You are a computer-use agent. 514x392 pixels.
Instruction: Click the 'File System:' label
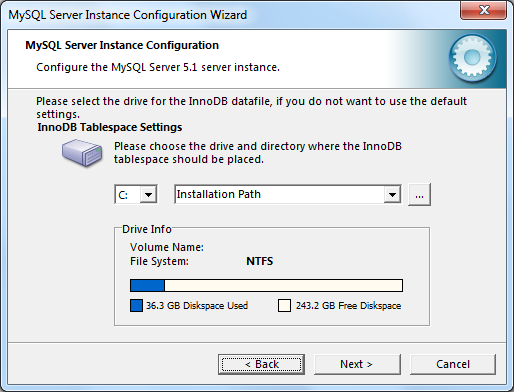click(x=159, y=261)
